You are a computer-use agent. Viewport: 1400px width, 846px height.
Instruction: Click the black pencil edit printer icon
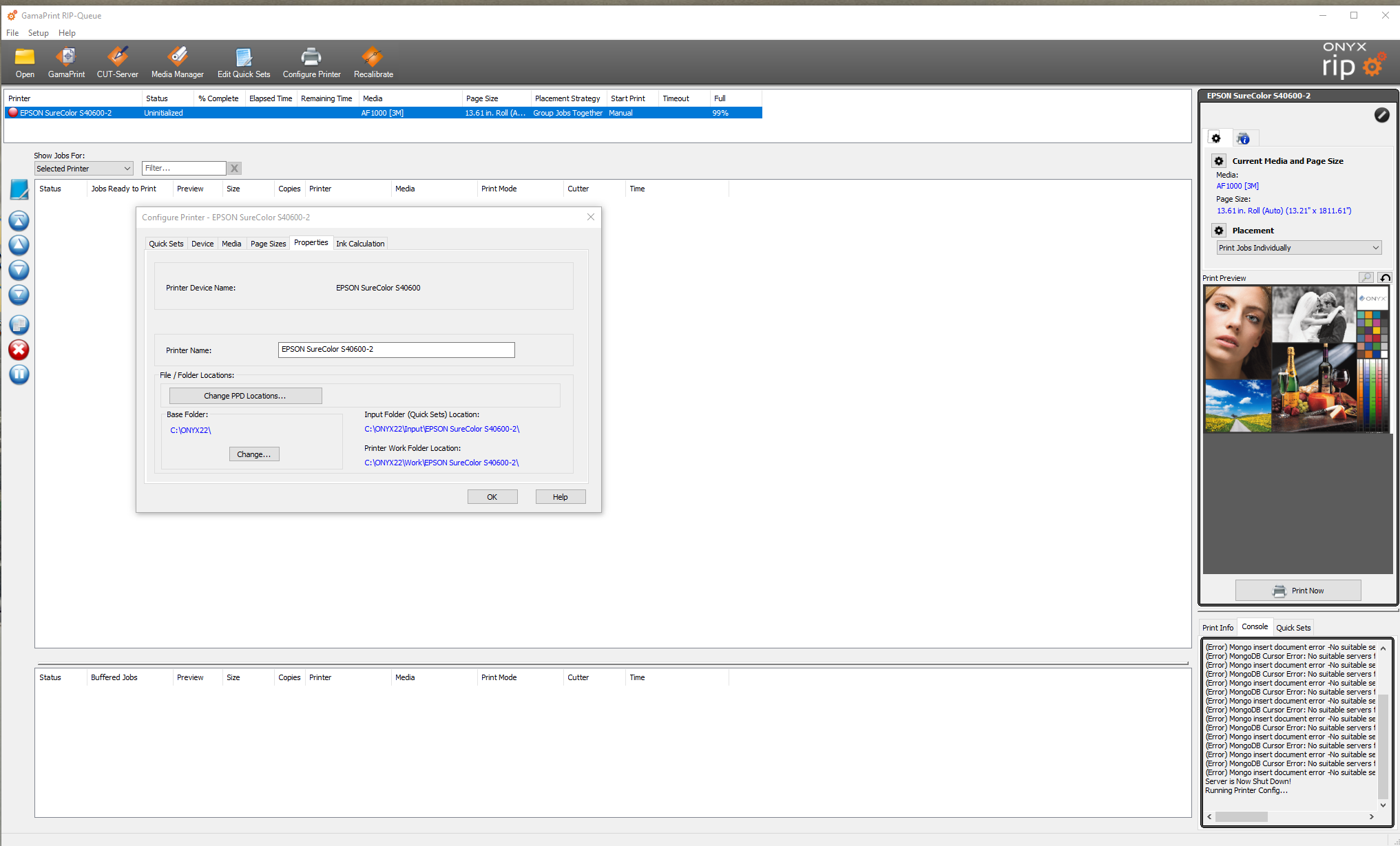(1381, 115)
